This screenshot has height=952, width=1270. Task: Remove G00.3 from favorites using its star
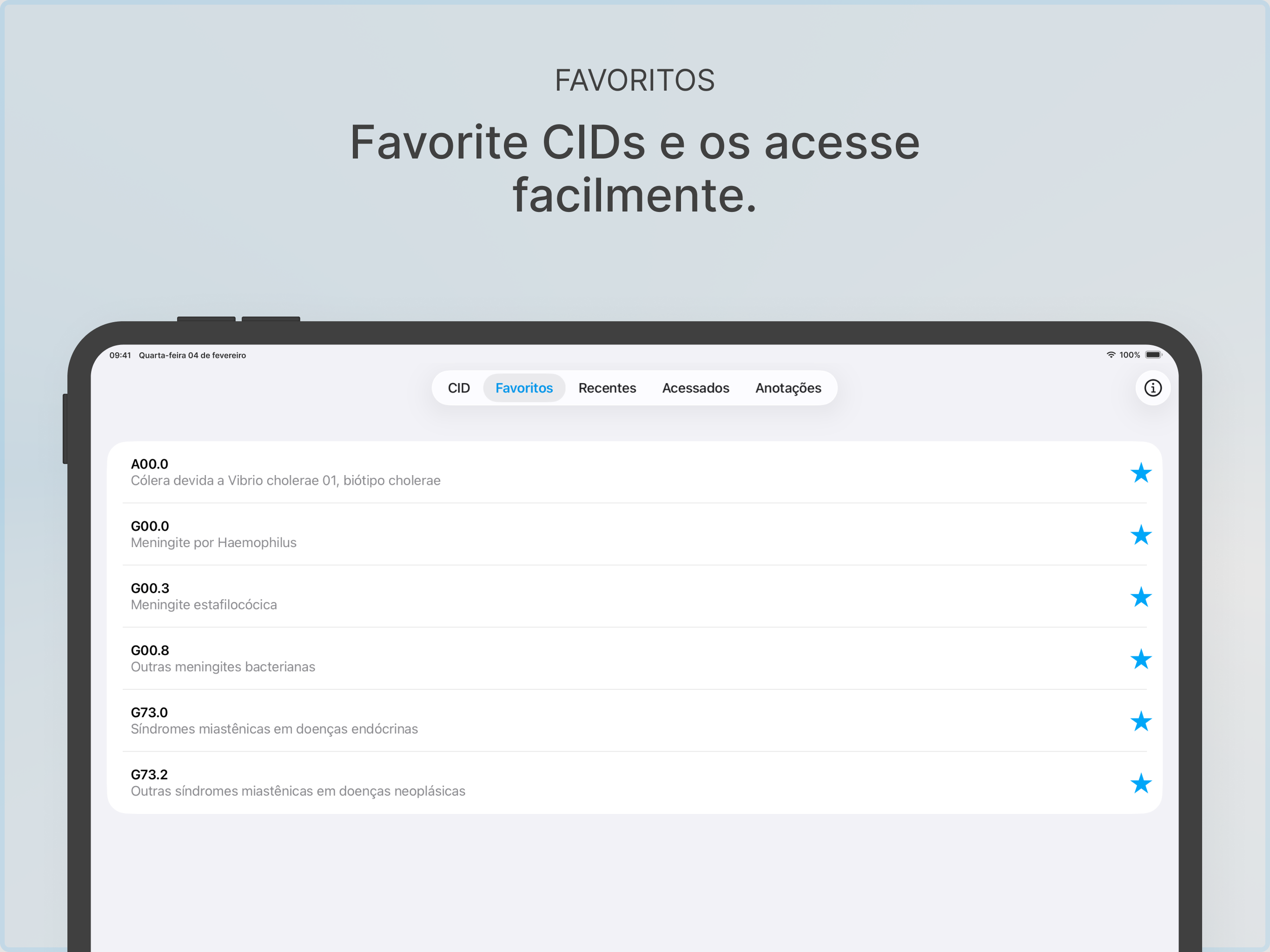click(1141, 596)
